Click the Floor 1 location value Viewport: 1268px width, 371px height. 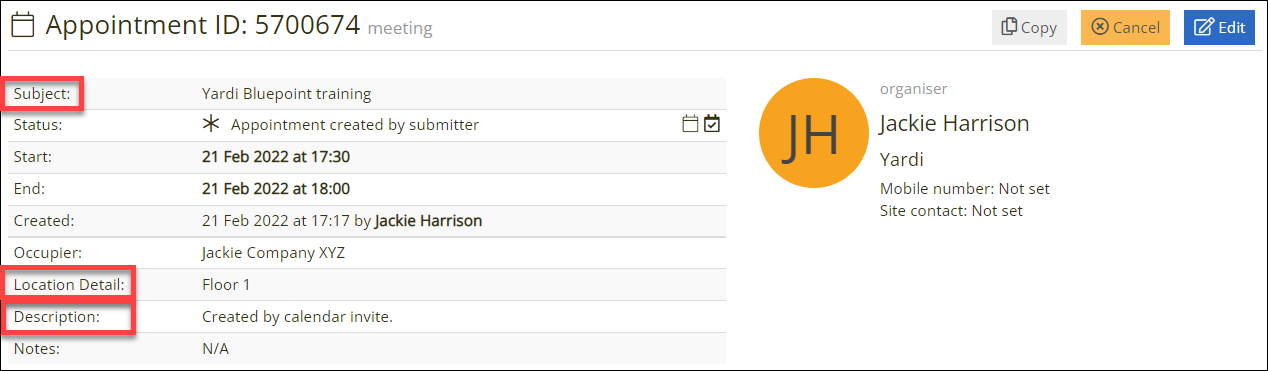[226, 285]
